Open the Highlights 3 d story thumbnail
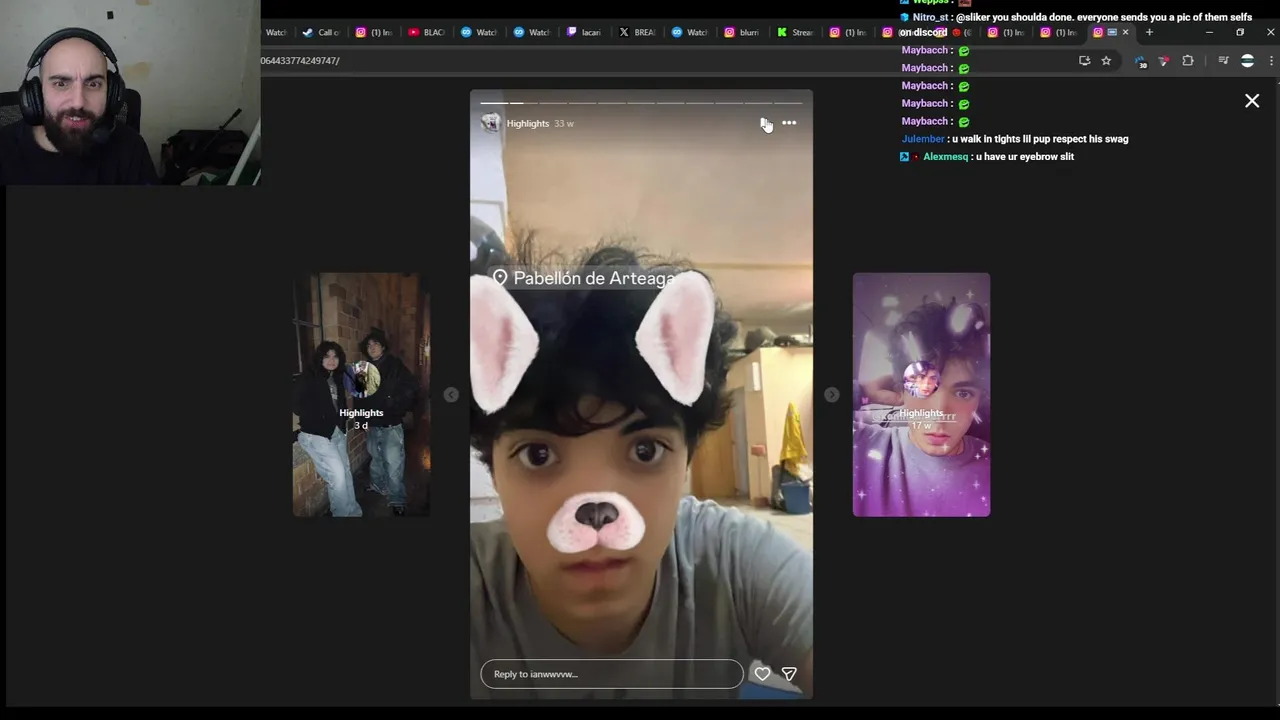This screenshot has width=1280, height=720. 361,395
